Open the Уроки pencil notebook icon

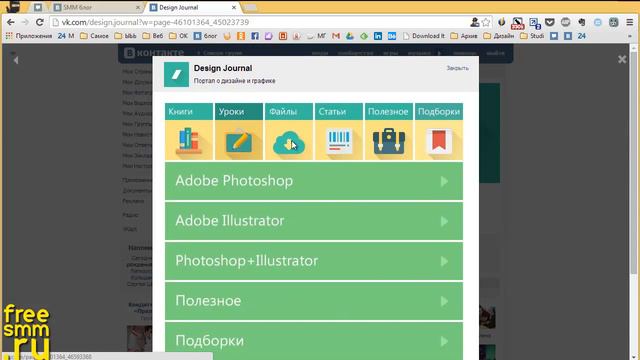239,141
